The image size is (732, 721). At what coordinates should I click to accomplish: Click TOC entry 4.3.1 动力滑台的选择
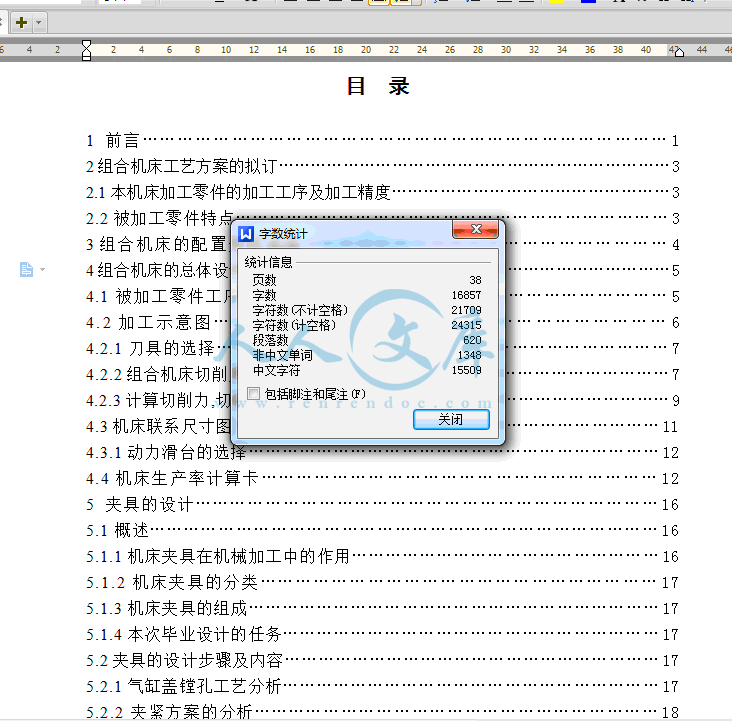pyautogui.click(x=382, y=452)
